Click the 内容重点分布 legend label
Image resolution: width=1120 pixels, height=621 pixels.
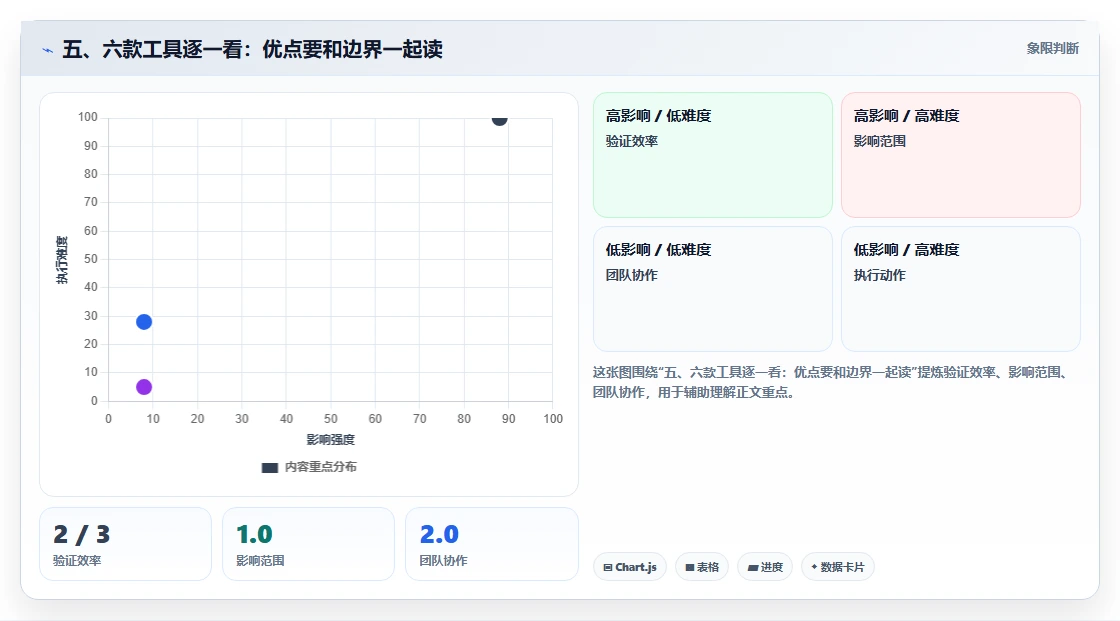pyautogui.click(x=320, y=467)
